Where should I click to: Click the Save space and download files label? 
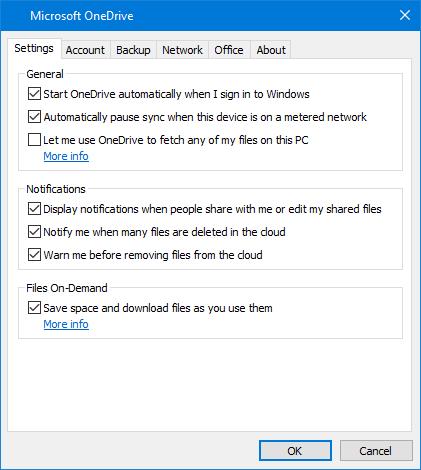pos(158,308)
